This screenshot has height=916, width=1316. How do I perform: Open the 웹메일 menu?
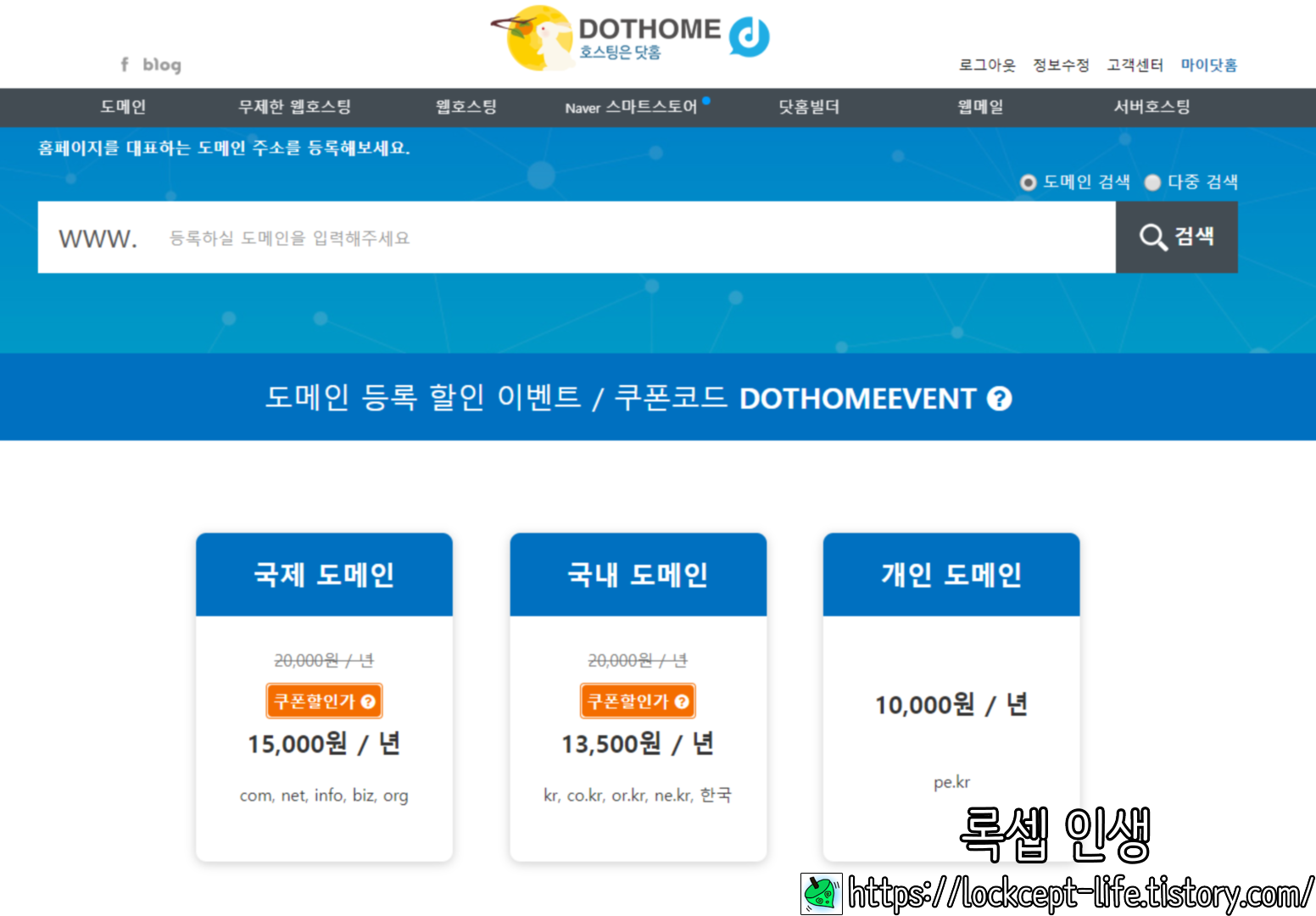981,107
